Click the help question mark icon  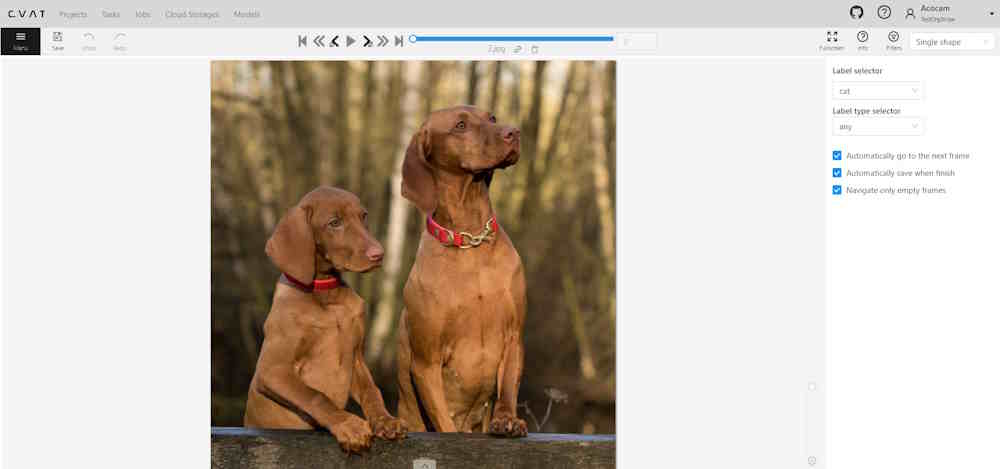point(884,13)
